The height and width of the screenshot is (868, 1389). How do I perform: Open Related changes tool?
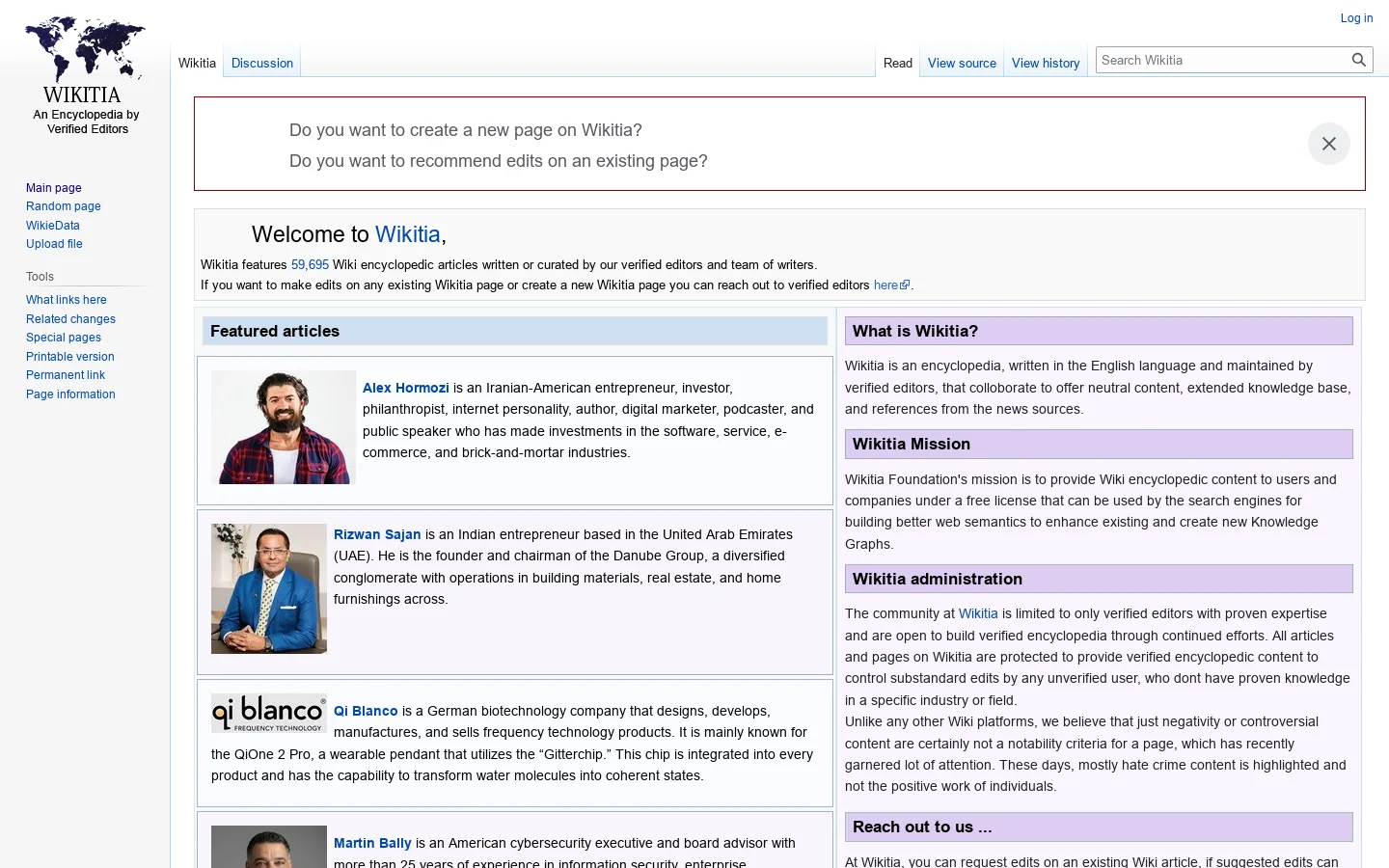[x=70, y=319]
